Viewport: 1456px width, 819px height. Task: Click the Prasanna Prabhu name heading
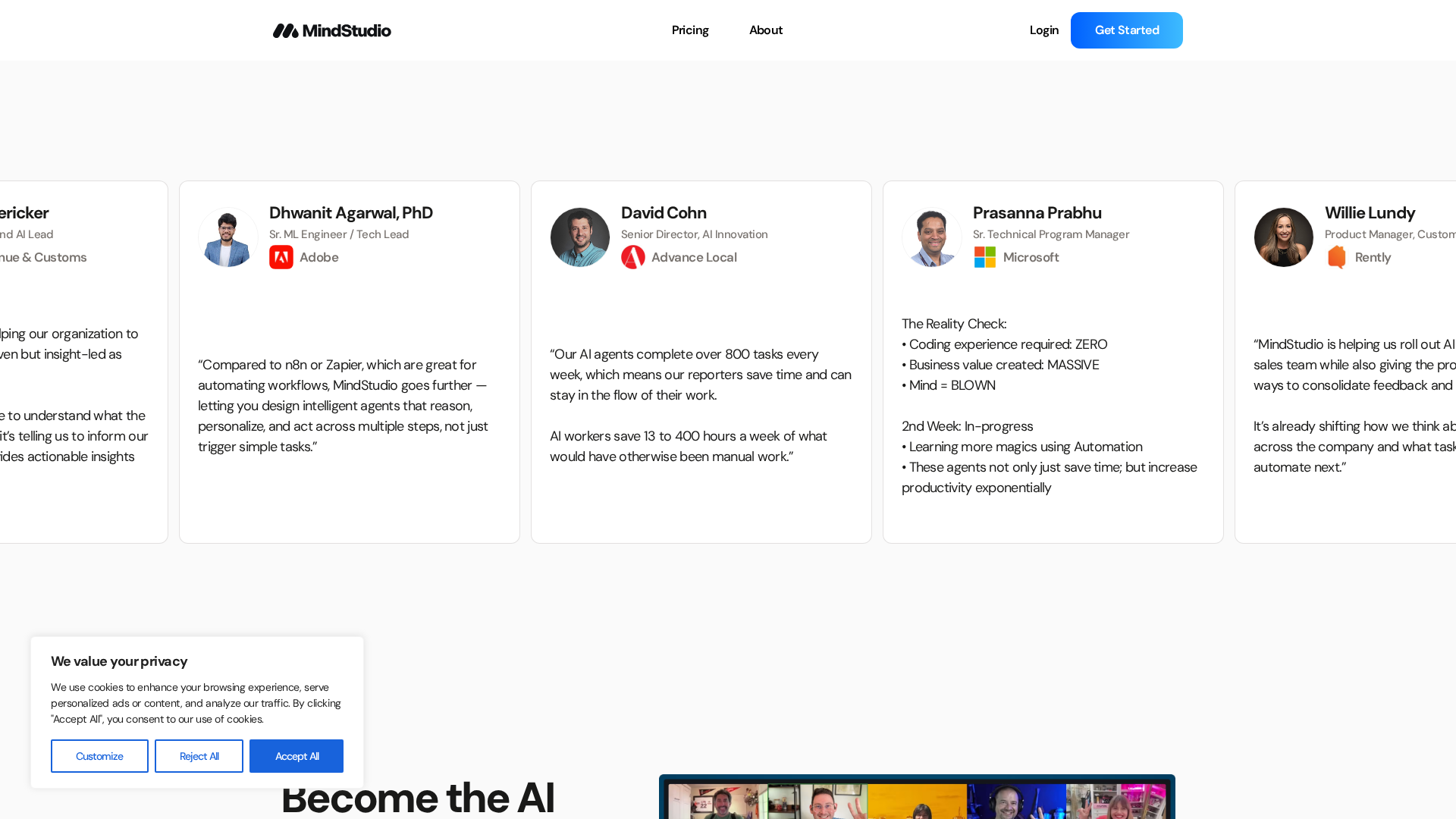coord(1037,213)
